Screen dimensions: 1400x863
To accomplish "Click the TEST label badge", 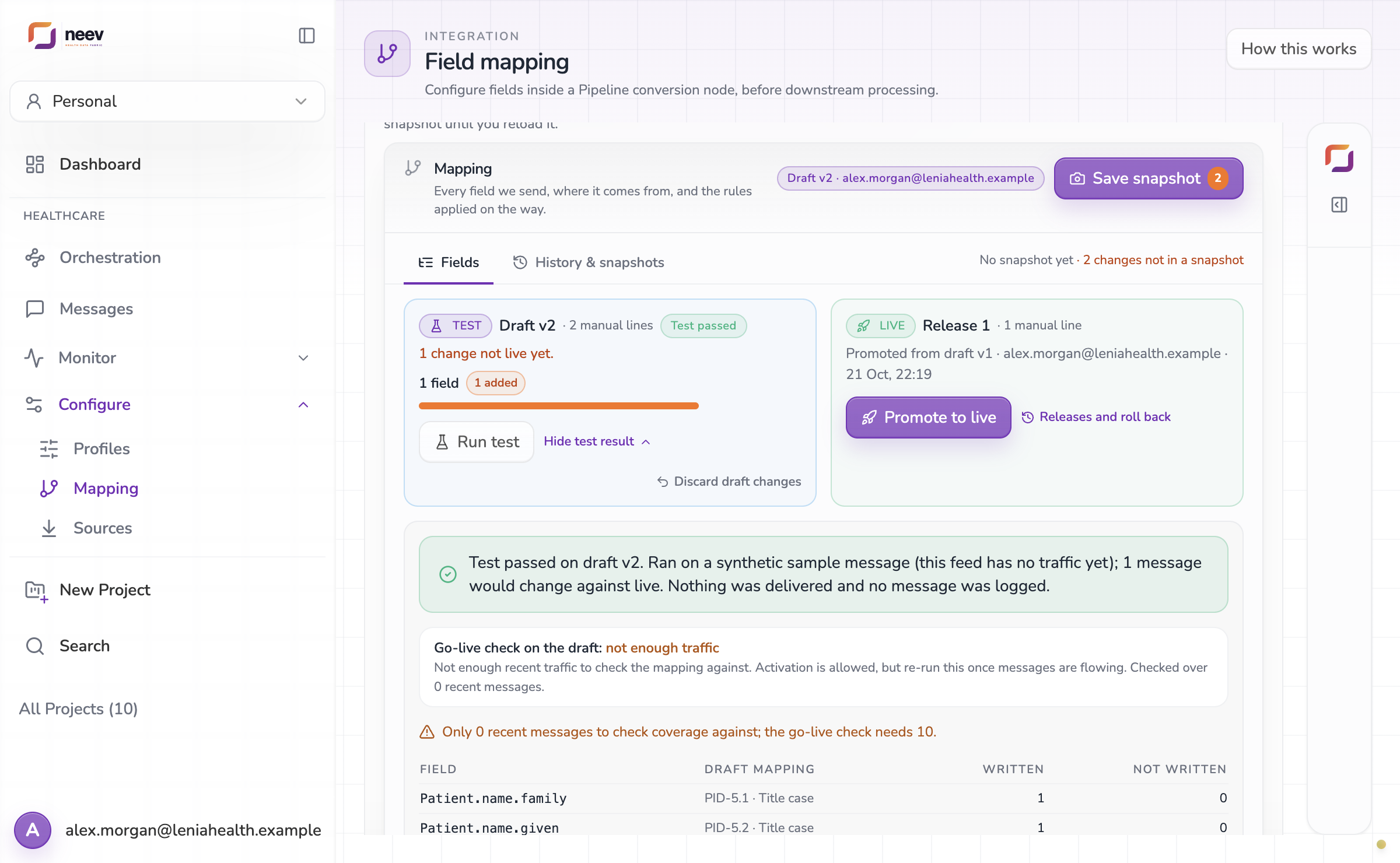I will point(455,325).
